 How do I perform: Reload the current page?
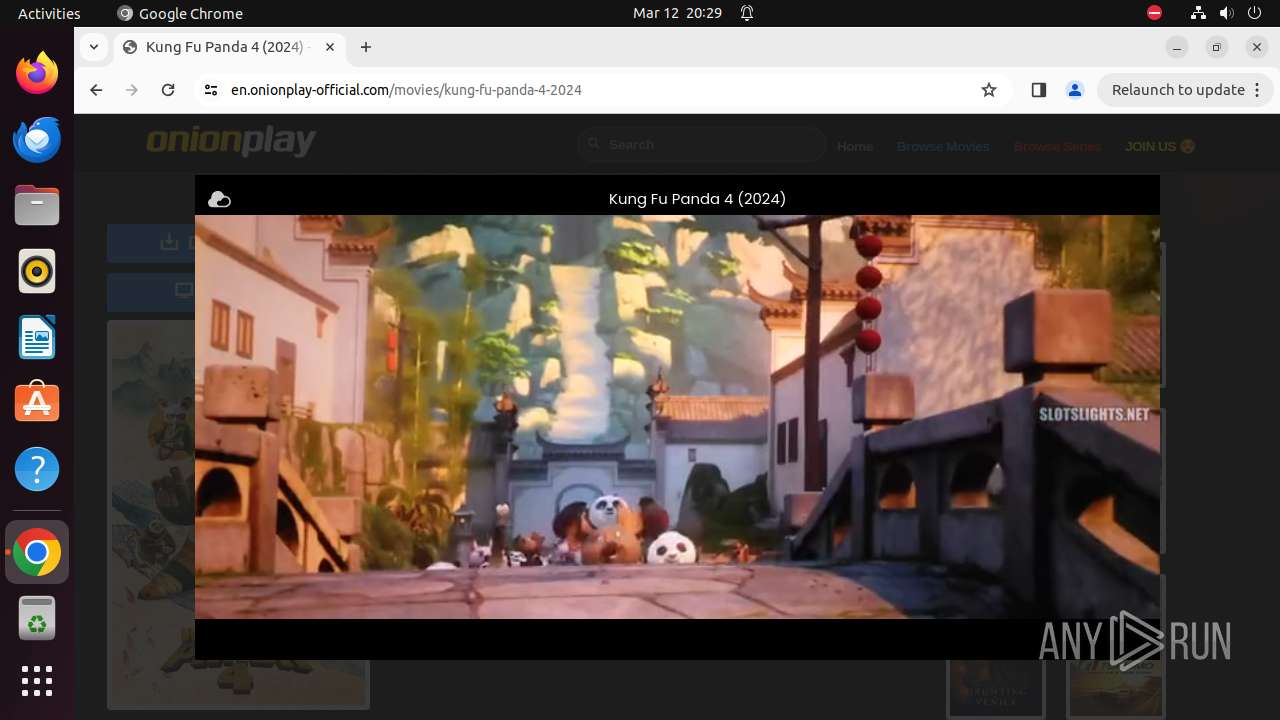coord(168,90)
